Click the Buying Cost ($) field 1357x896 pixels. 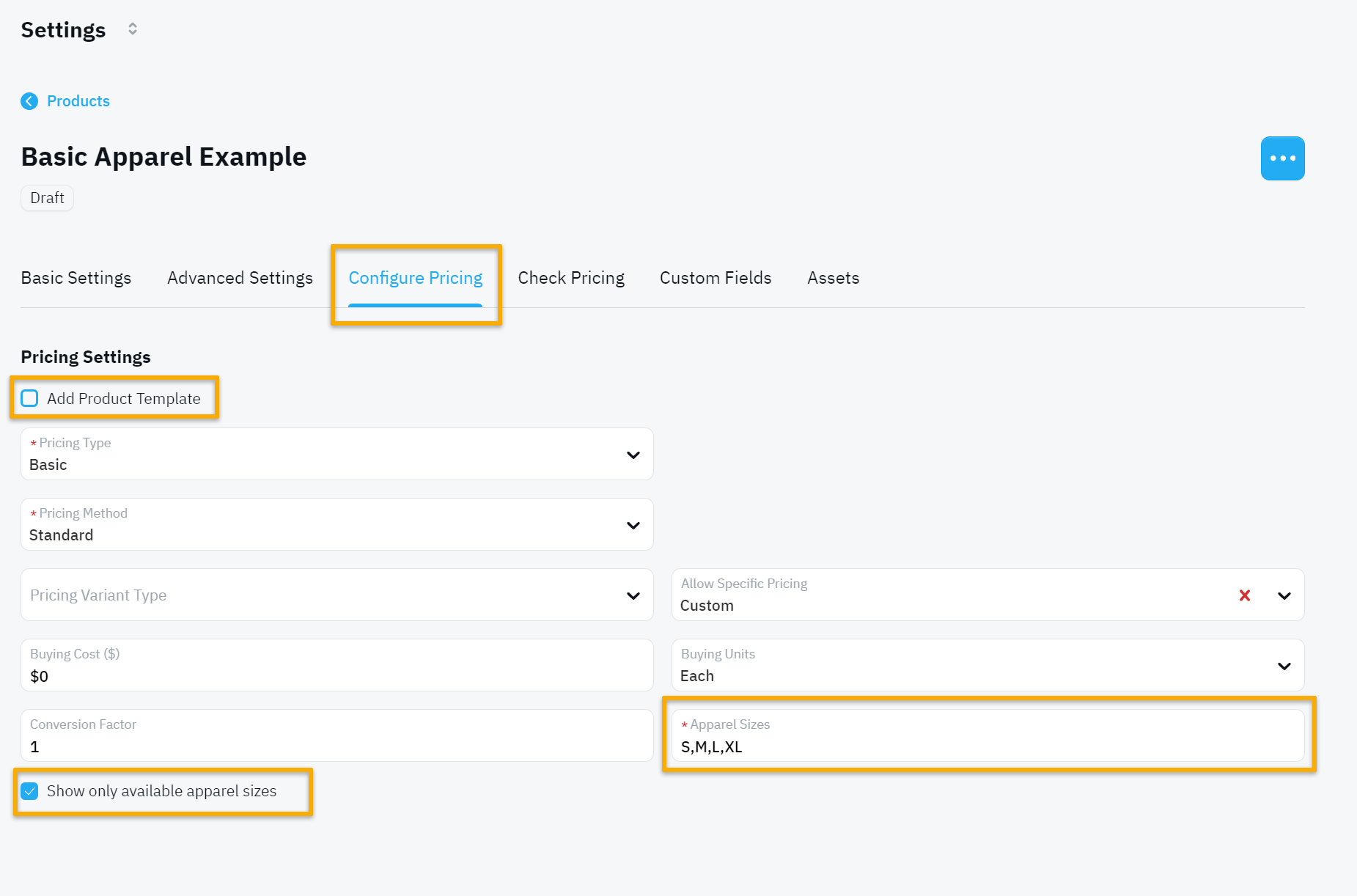point(337,665)
